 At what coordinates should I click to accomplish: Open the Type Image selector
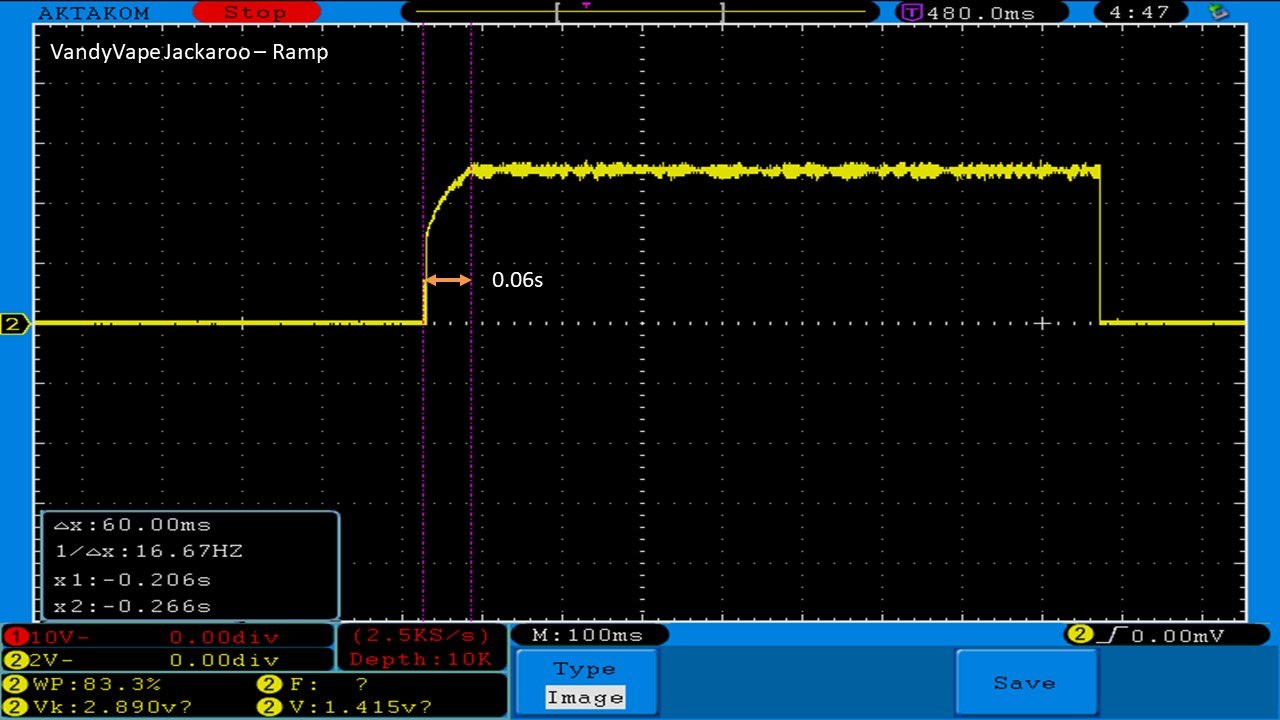click(586, 683)
